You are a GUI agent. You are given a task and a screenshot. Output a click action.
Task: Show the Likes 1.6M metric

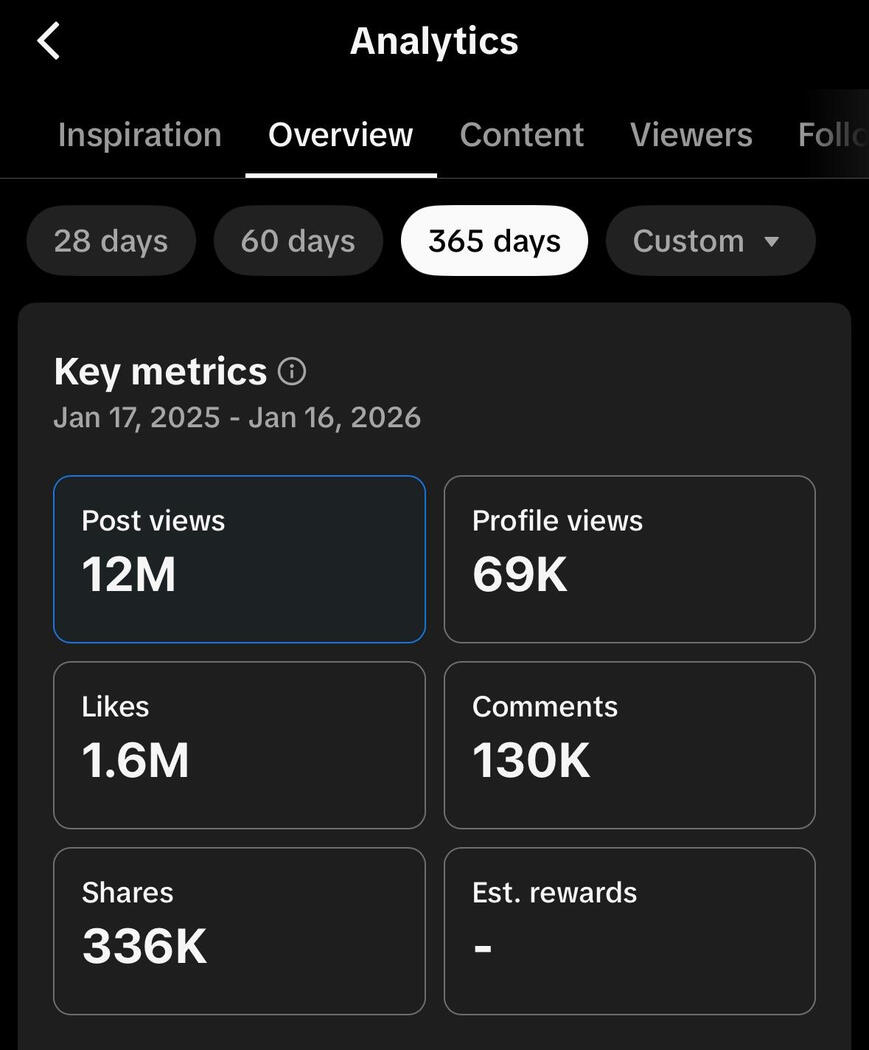pyautogui.click(x=239, y=745)
